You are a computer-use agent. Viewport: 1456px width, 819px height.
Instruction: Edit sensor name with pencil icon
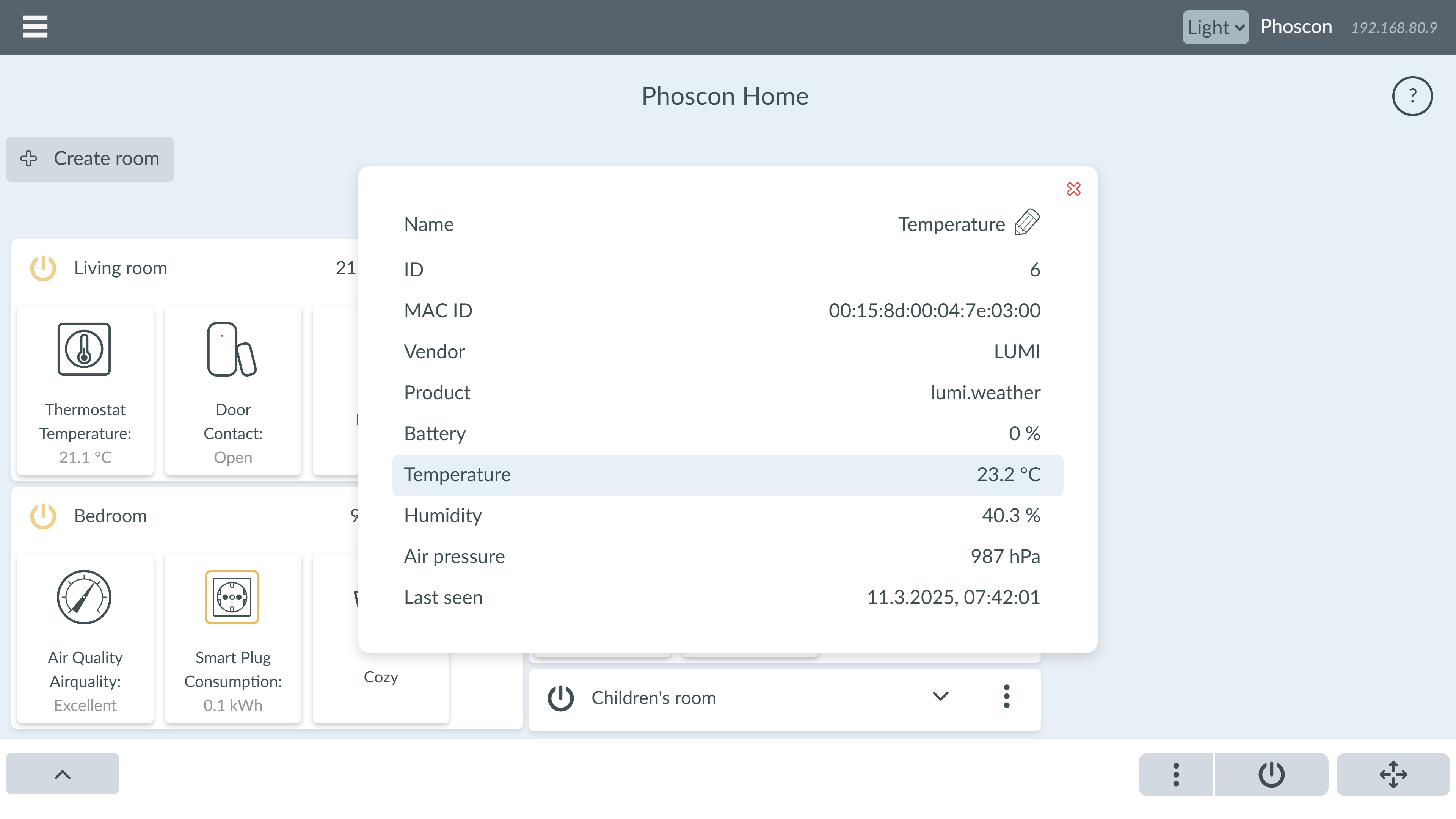(1026, 222)
